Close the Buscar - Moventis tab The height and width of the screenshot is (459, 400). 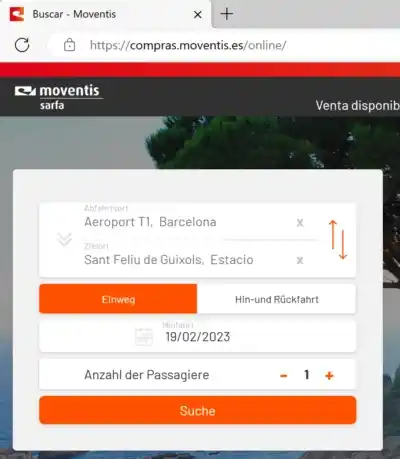(x=198, y=15)
